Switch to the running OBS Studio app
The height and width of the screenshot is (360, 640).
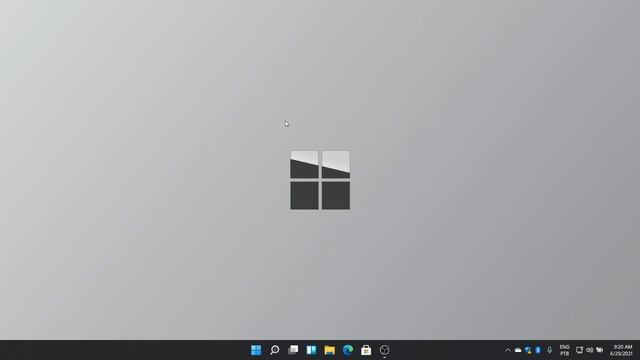point(384,350)
